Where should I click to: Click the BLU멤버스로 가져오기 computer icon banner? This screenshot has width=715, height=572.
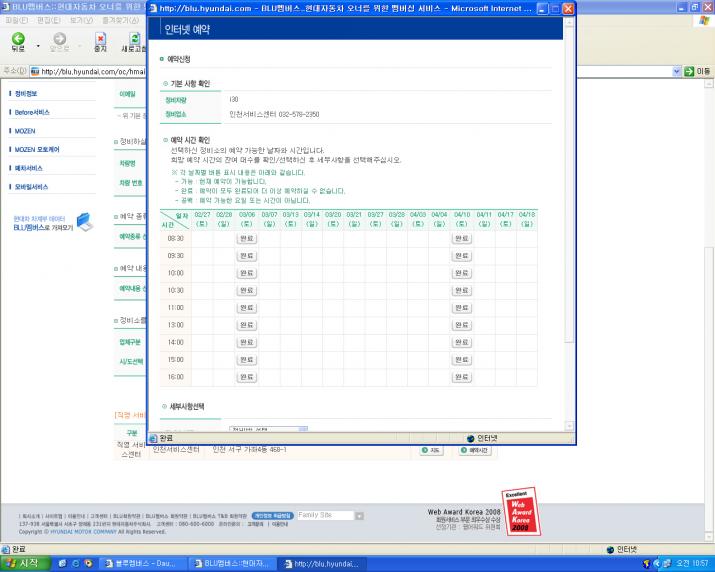pyautogui.click(x=53, y=223)
